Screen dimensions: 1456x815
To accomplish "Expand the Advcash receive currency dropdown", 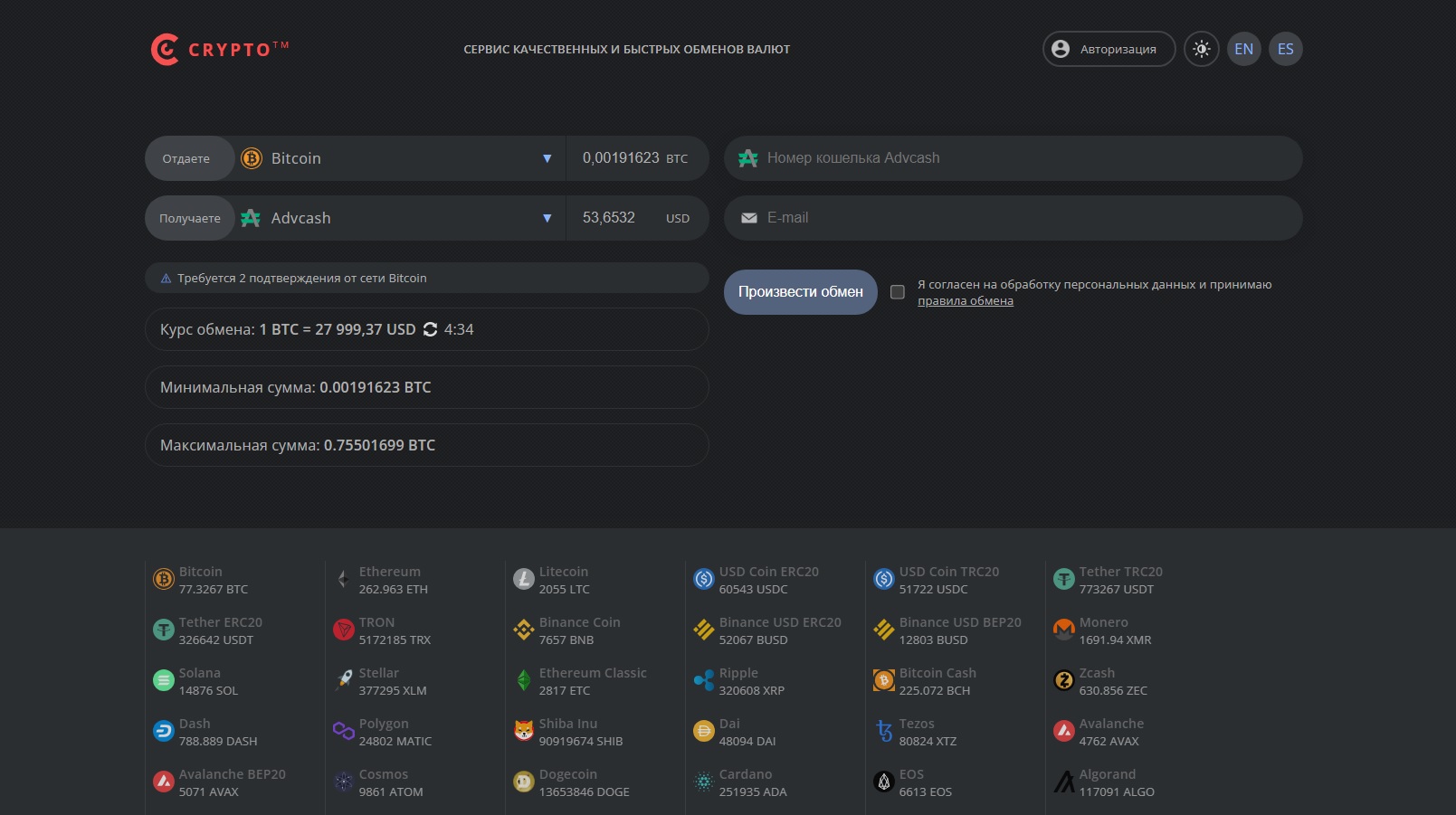I will click(547, 218).
